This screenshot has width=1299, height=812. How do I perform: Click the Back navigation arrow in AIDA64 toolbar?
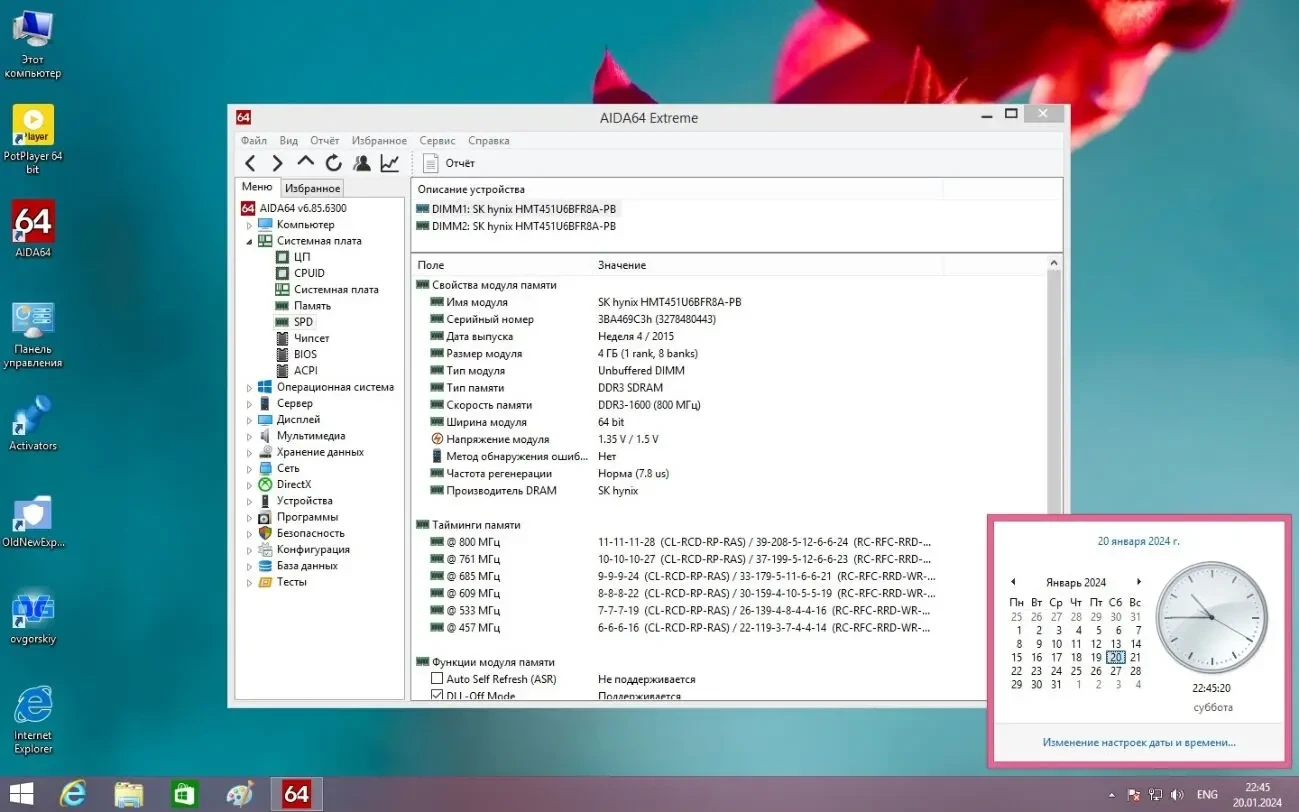(x=249, y=162)
